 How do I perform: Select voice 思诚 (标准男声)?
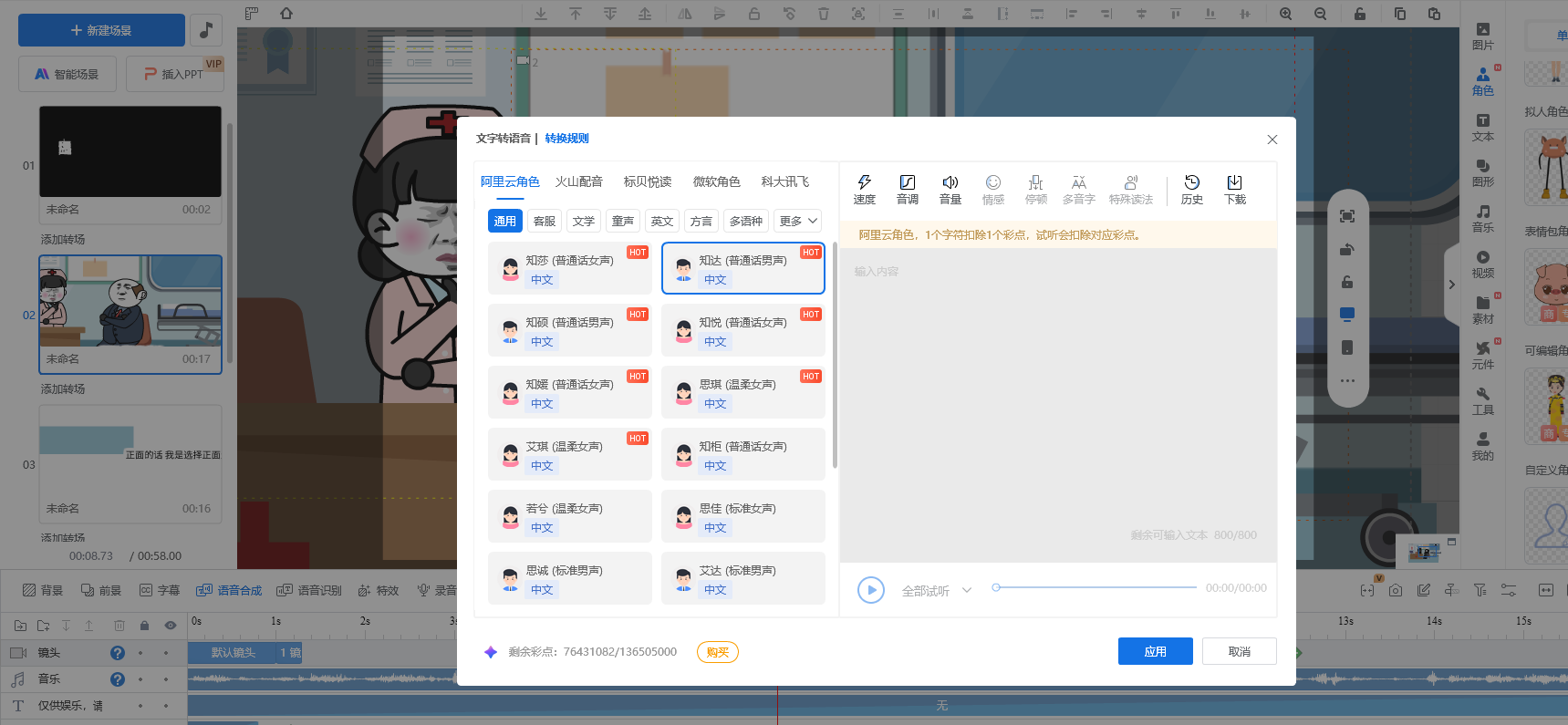[569, 578]
